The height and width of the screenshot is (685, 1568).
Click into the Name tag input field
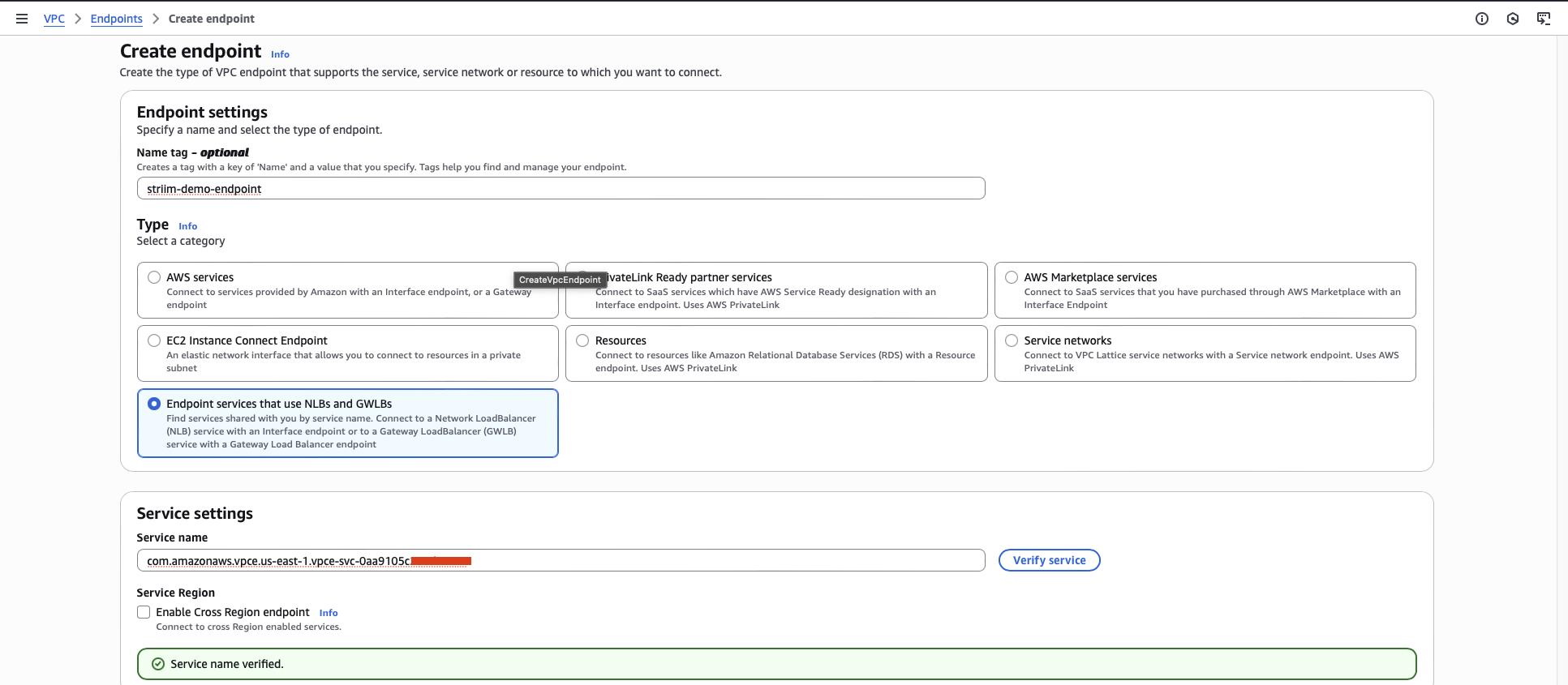coord(560,188)
